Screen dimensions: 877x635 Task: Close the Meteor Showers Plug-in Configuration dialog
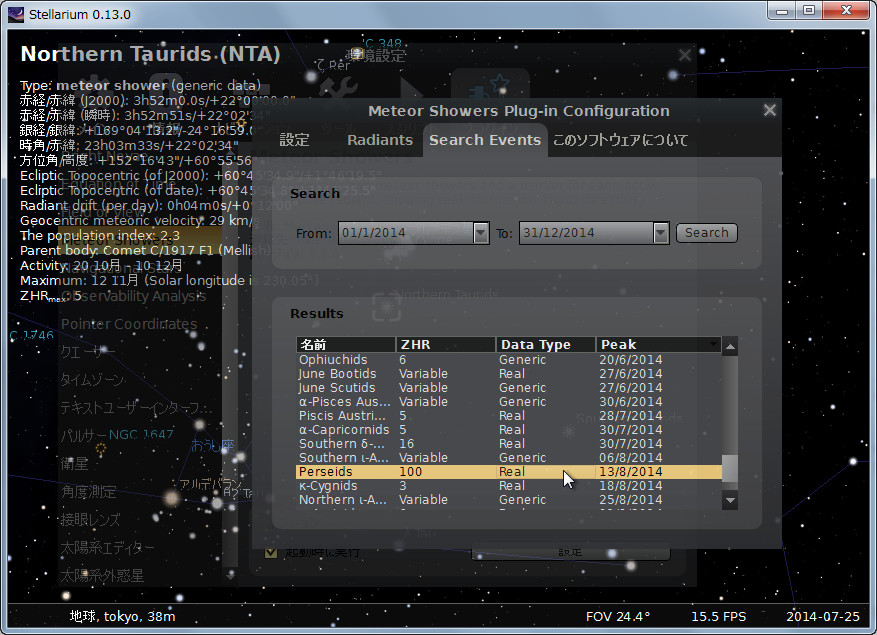(x=770, y=110)
